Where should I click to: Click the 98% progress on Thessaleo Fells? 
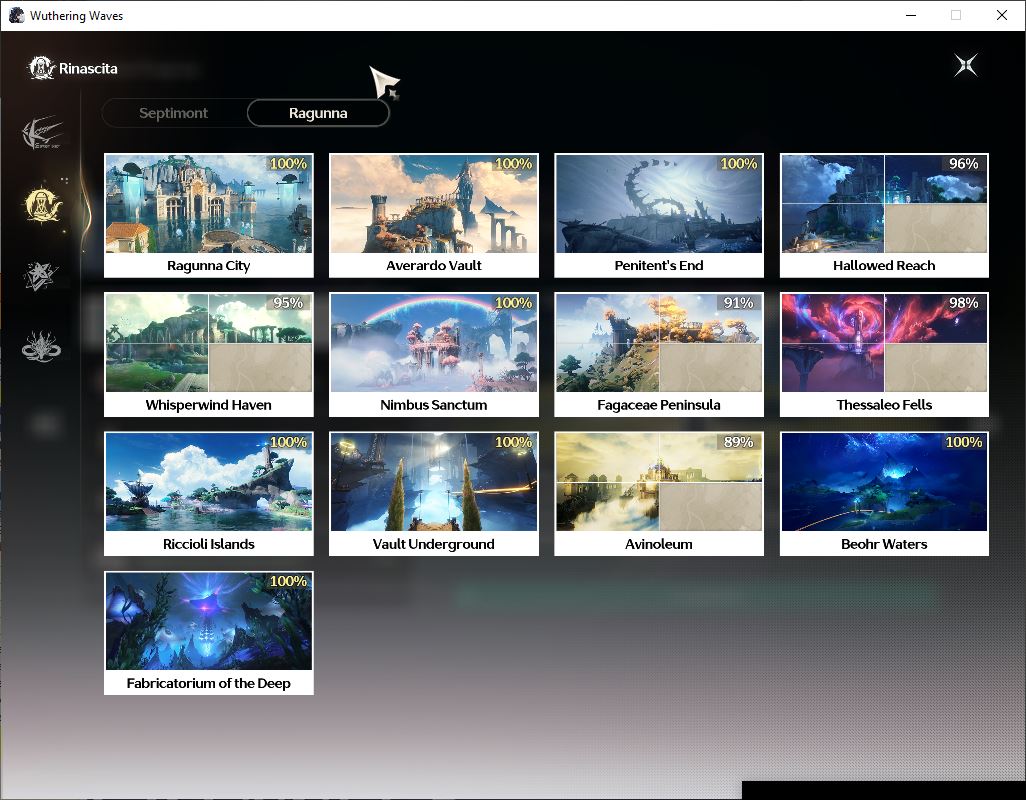coord(963,303)
